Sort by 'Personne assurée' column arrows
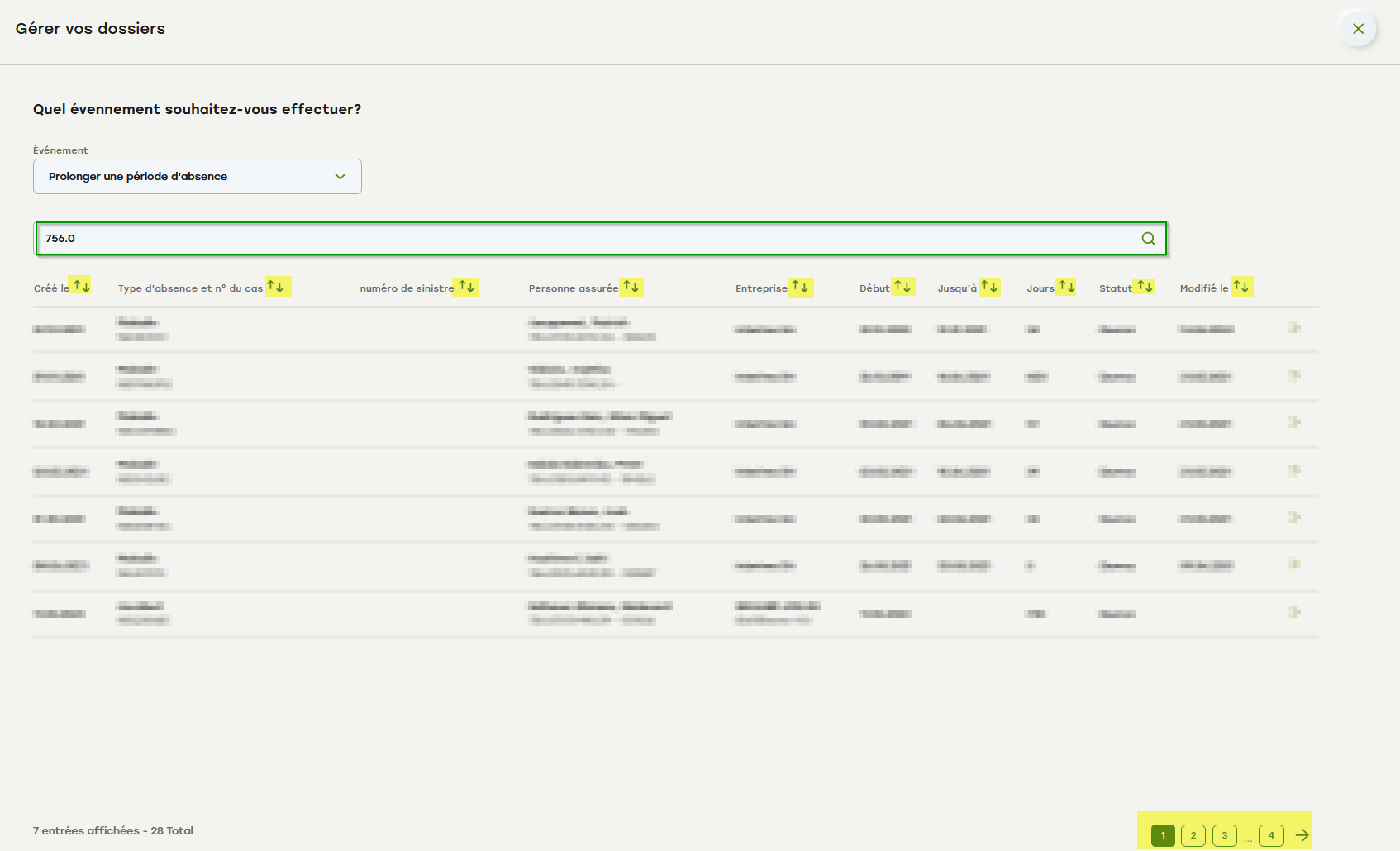 pos(631,287)
